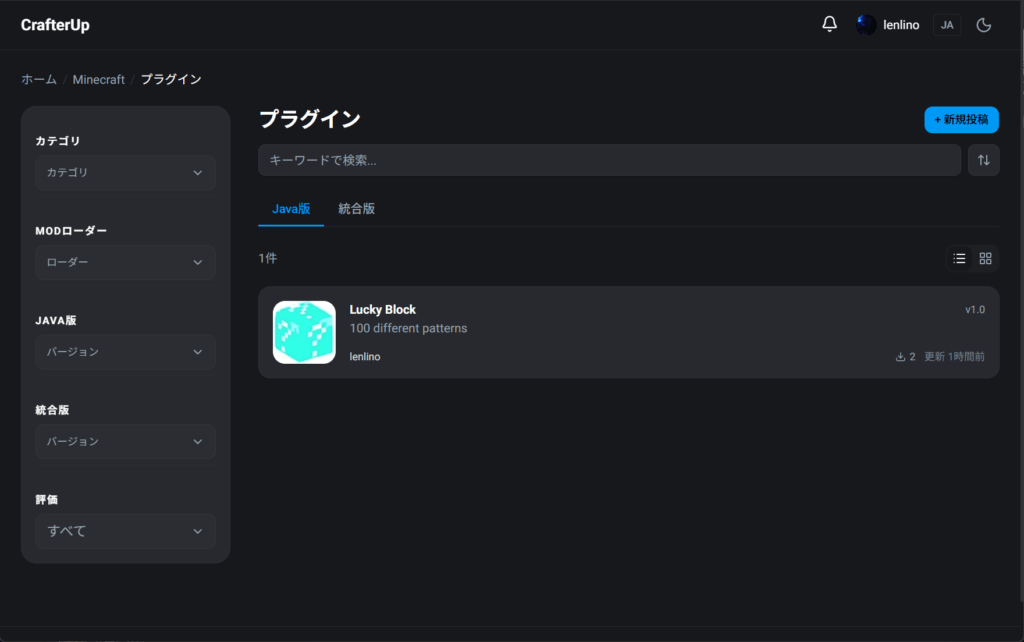Open the JAVA版 version dropdown
Screen dimensions: 1024x642
(125, 352)
